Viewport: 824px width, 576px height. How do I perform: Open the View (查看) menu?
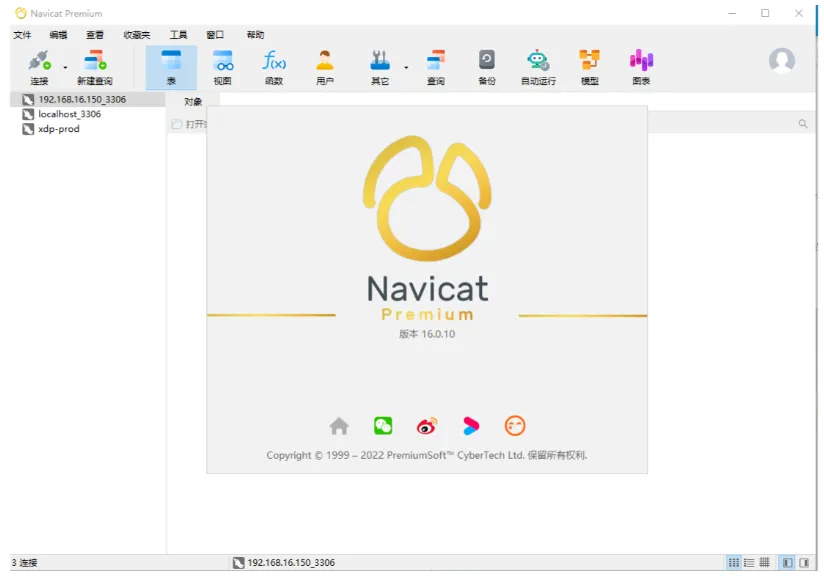95,35
